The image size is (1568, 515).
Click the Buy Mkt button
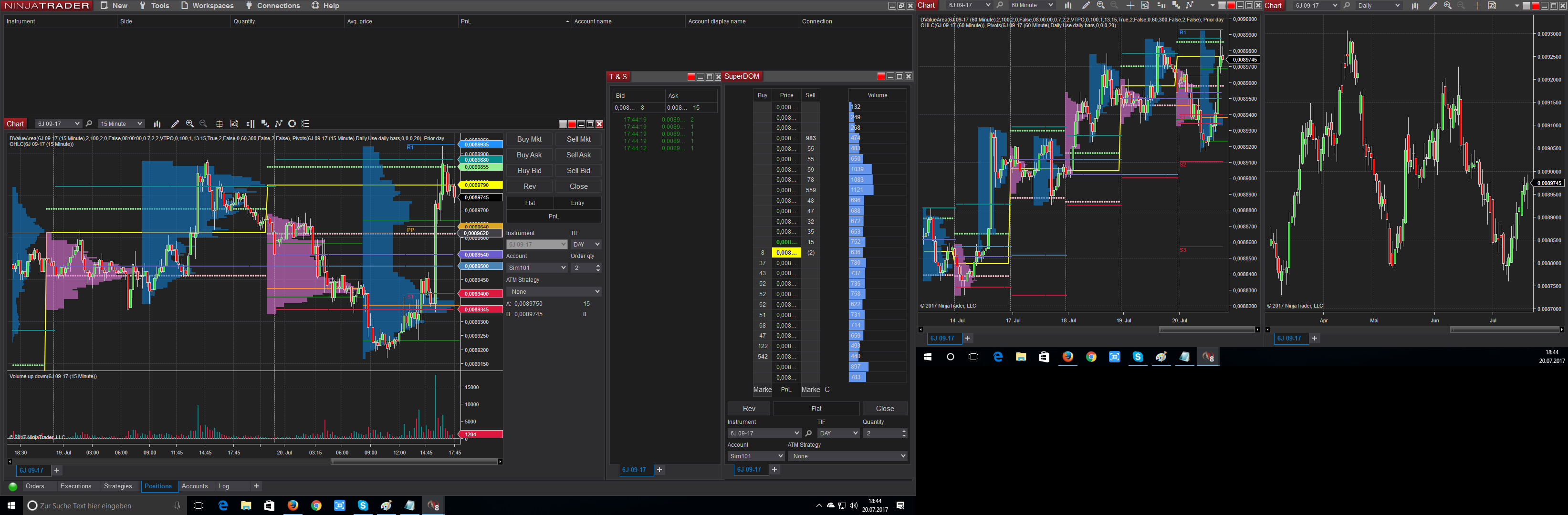tap(529, 139)
